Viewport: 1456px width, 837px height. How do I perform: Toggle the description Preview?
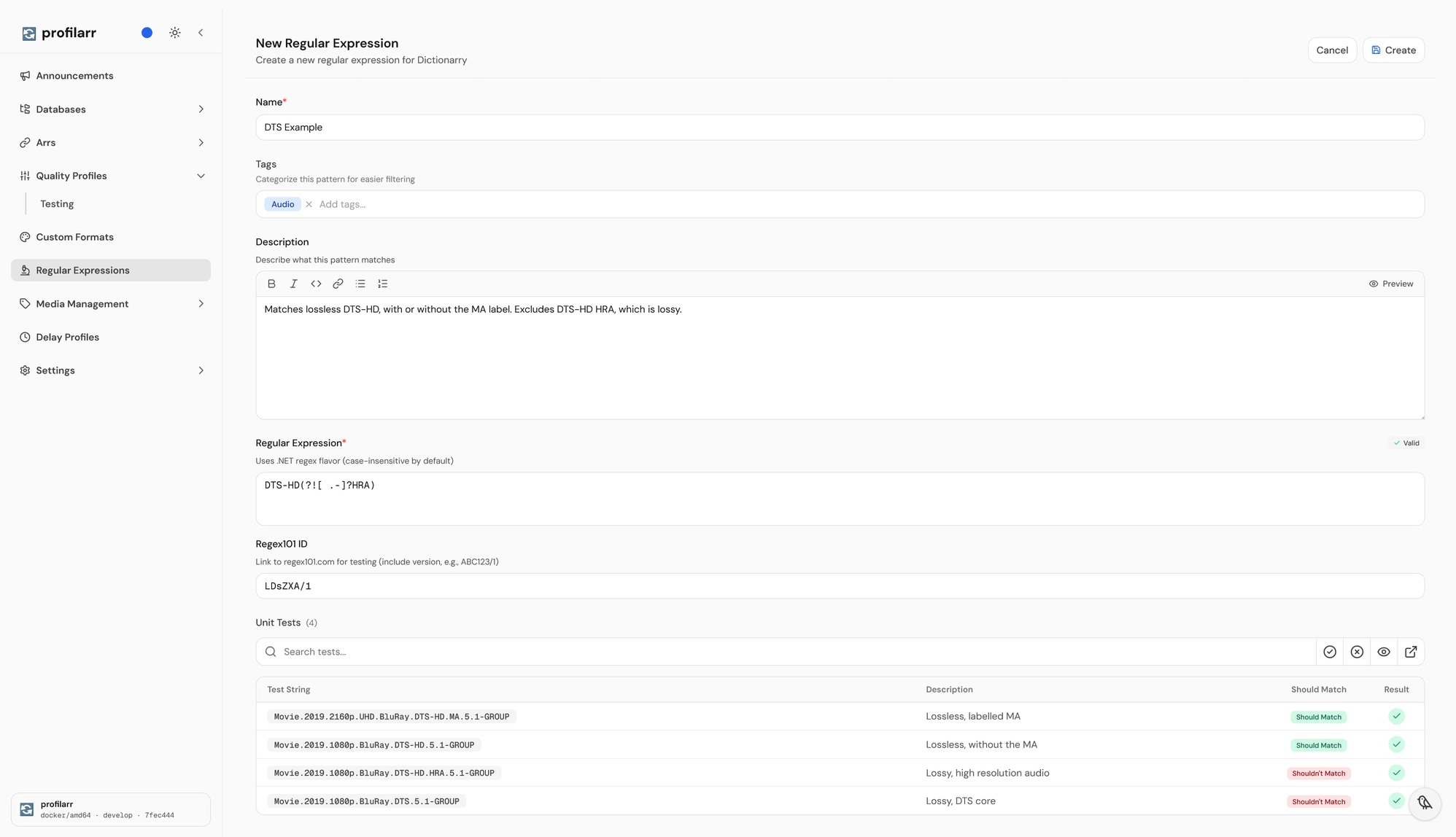(1390, 284)
